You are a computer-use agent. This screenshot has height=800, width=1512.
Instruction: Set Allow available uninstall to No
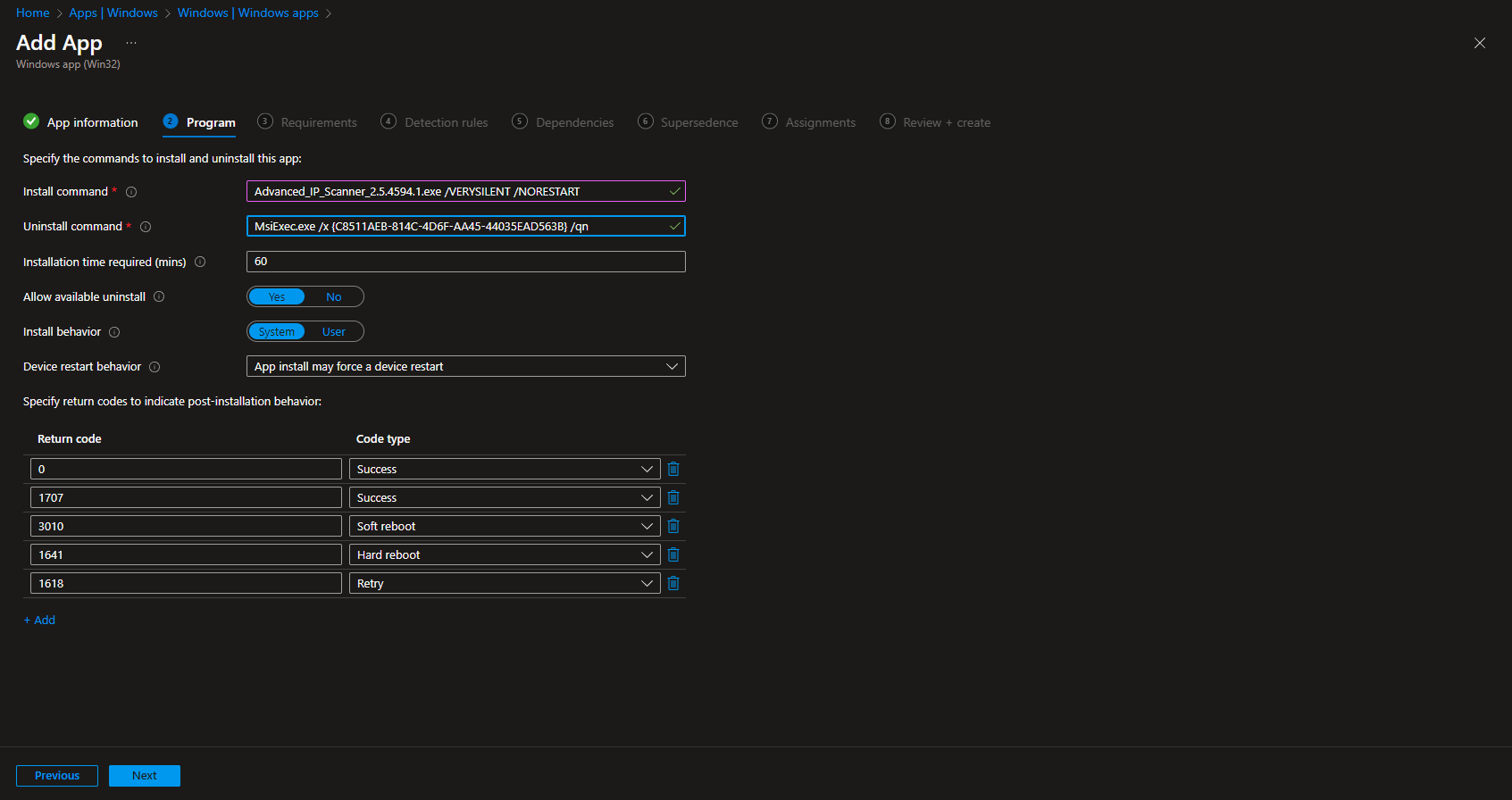click(x=333, y=296)
